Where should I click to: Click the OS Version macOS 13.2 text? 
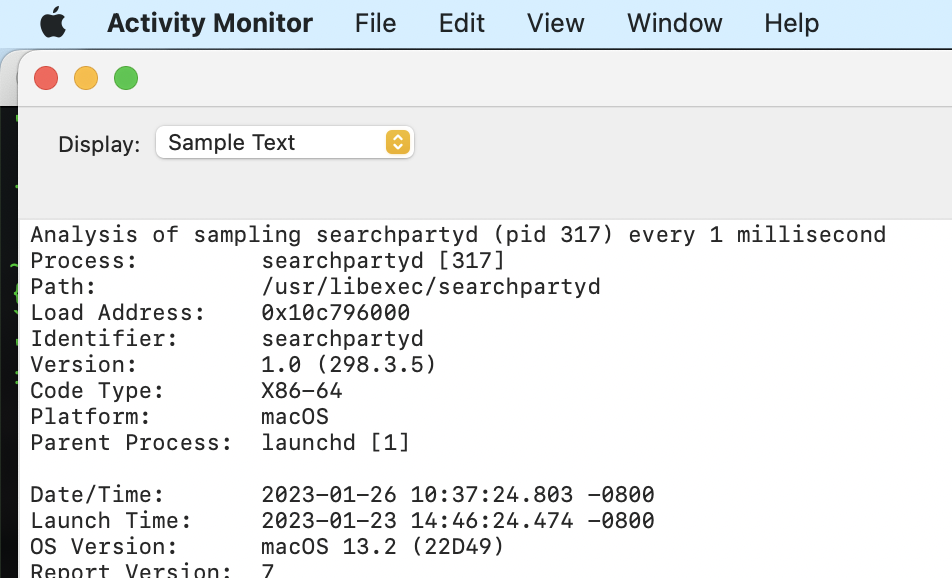pyautogui.click(x=383, y=547)
